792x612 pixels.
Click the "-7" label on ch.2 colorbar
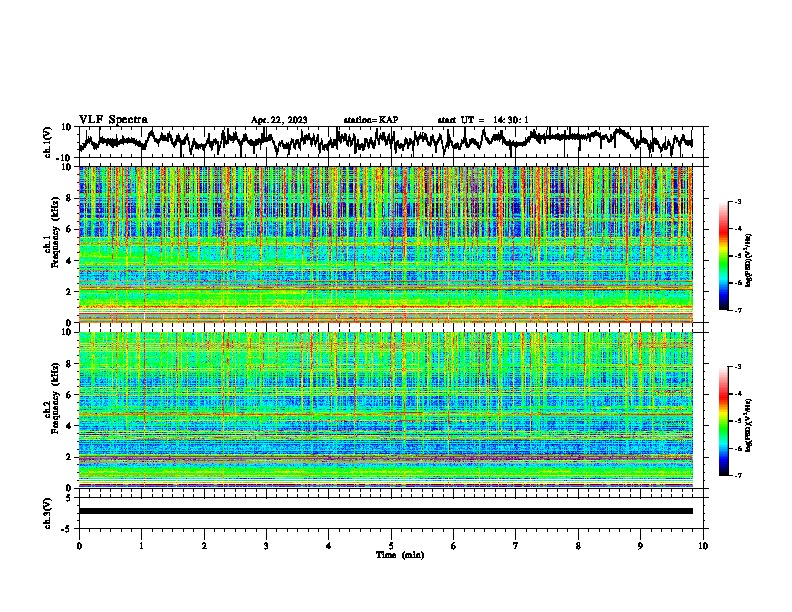point(737,476)
